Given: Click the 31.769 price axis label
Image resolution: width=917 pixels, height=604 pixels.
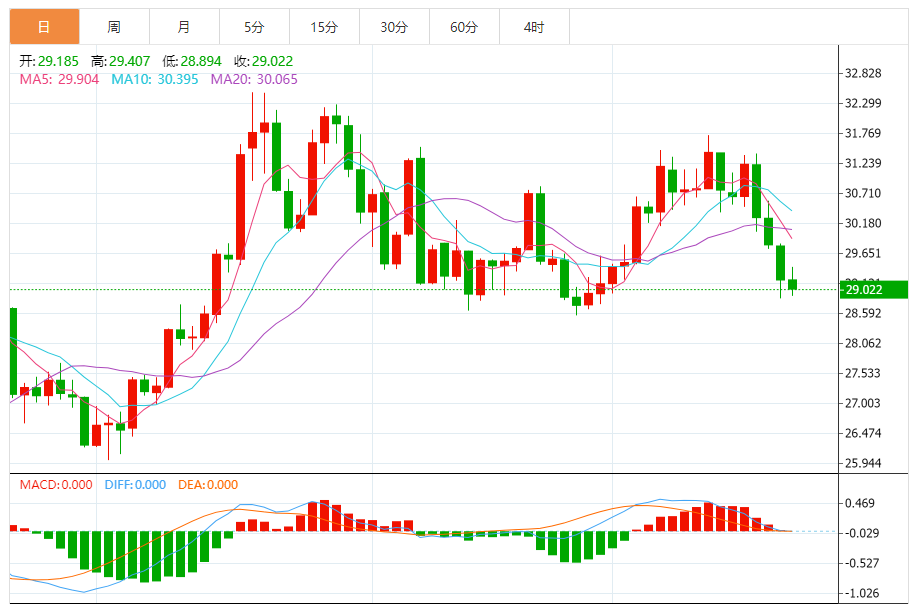Looking at the screenshot, I should coord(863,133).
